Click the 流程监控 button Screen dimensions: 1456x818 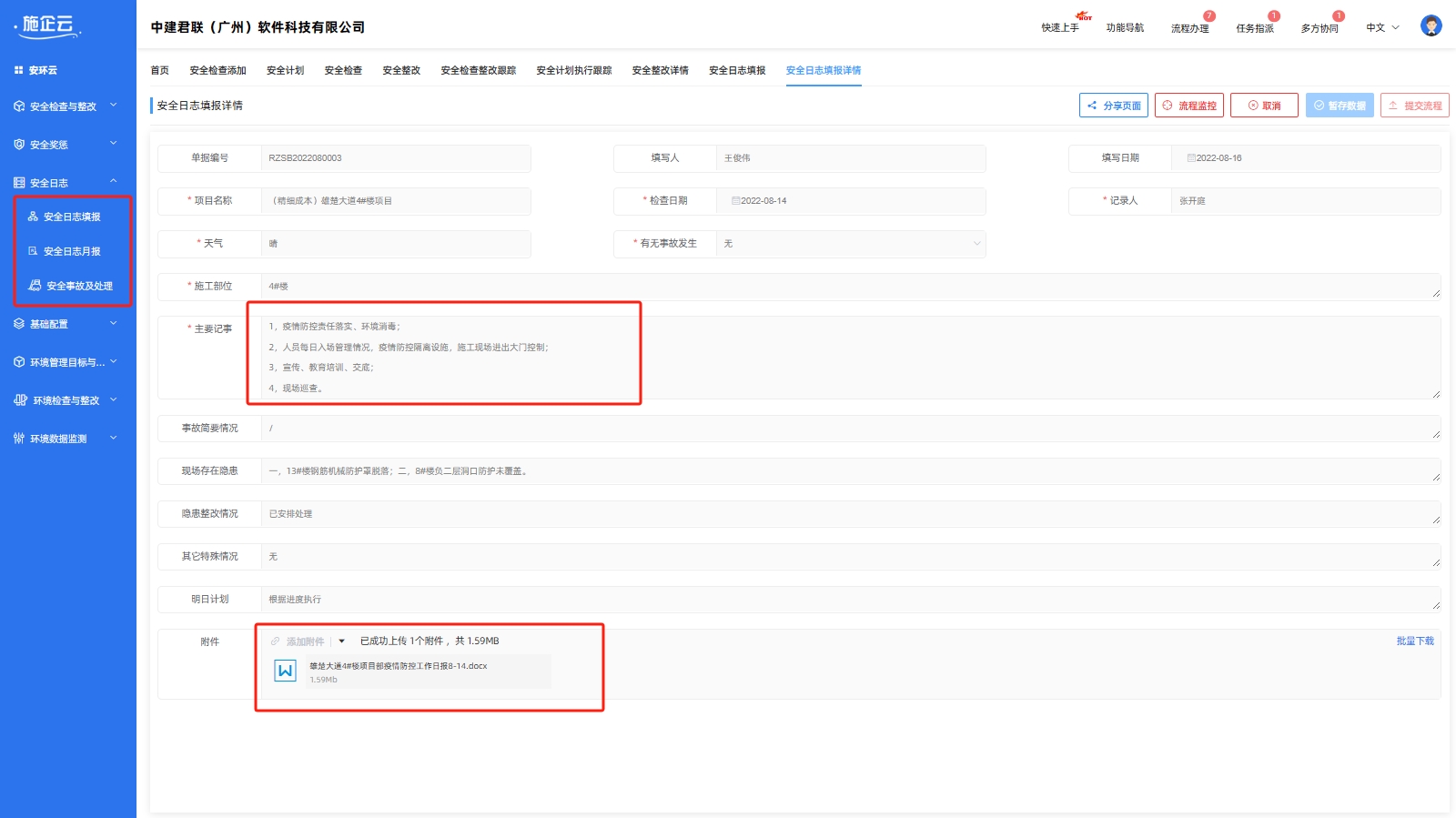pyautogui.click(x=1188, y=106)
